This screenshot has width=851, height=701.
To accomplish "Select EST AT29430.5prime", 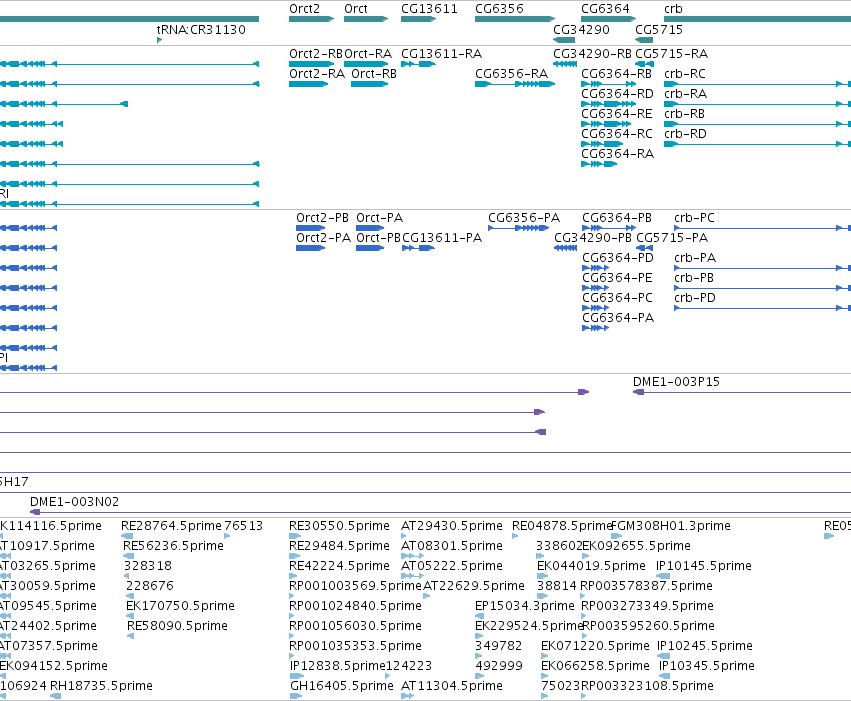I will (x=404, y=536).
